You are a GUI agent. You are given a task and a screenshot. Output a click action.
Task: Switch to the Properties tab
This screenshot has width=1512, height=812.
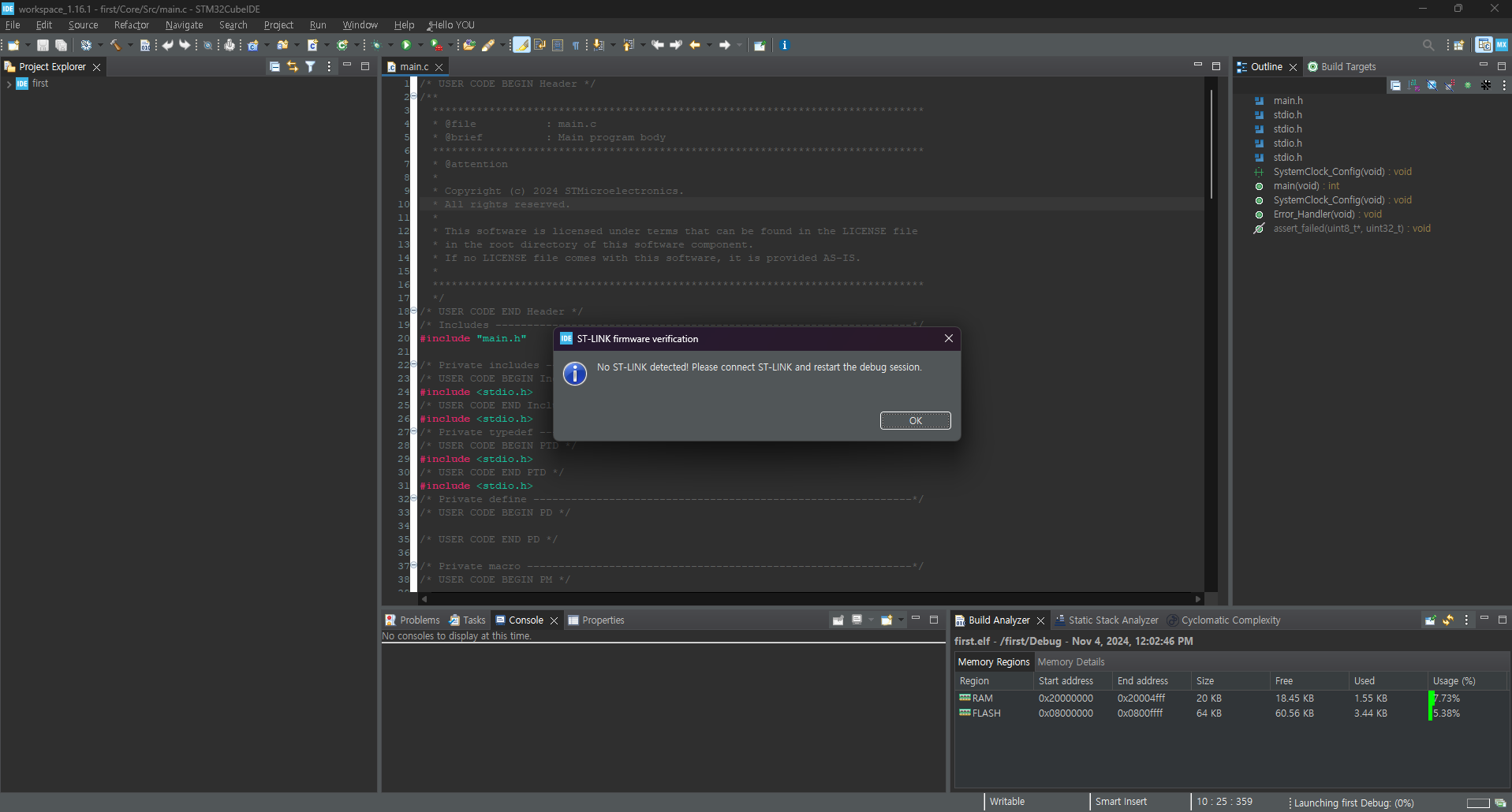pyautogui.click(x=596, y=620)
